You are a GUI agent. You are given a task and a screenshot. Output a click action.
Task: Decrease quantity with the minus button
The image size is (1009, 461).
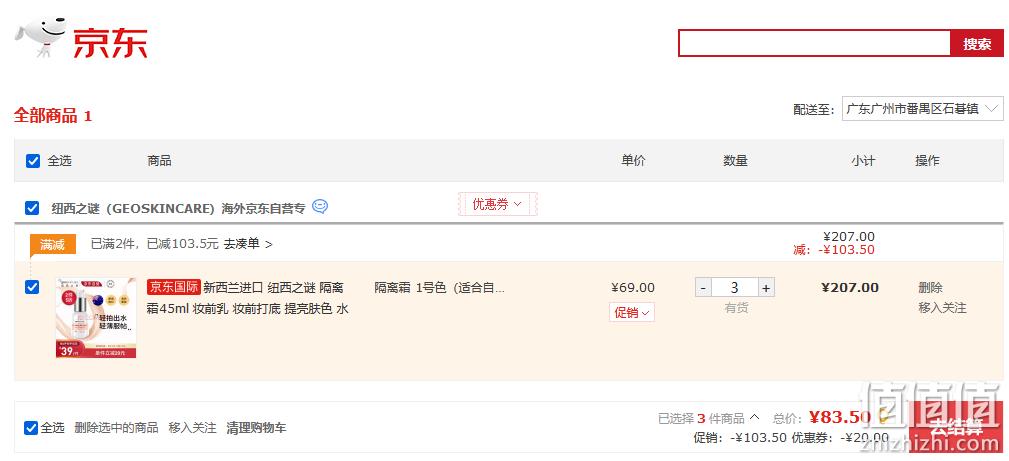pos(703,288)
